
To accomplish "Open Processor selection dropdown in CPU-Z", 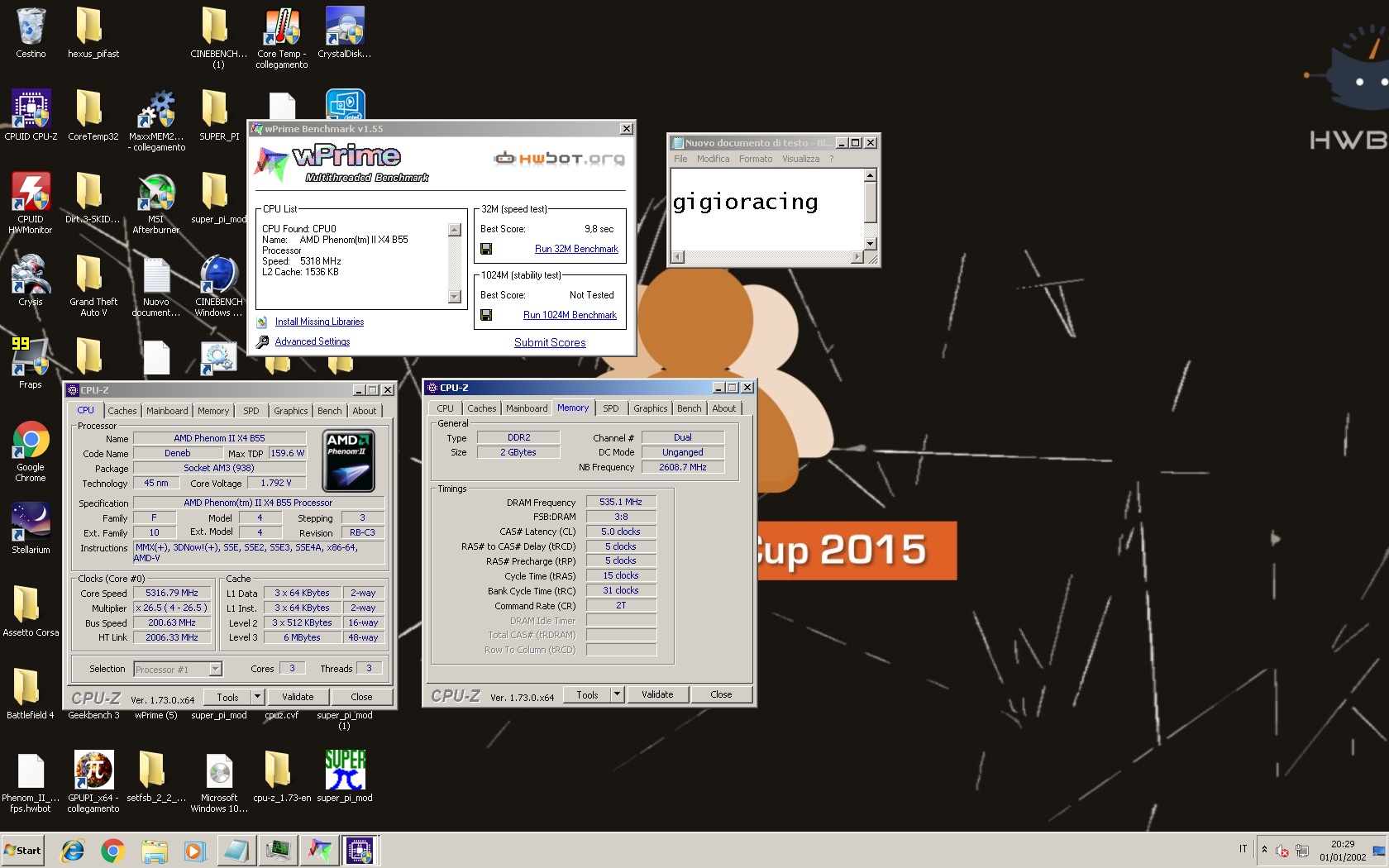I will (x=215, y=670).
